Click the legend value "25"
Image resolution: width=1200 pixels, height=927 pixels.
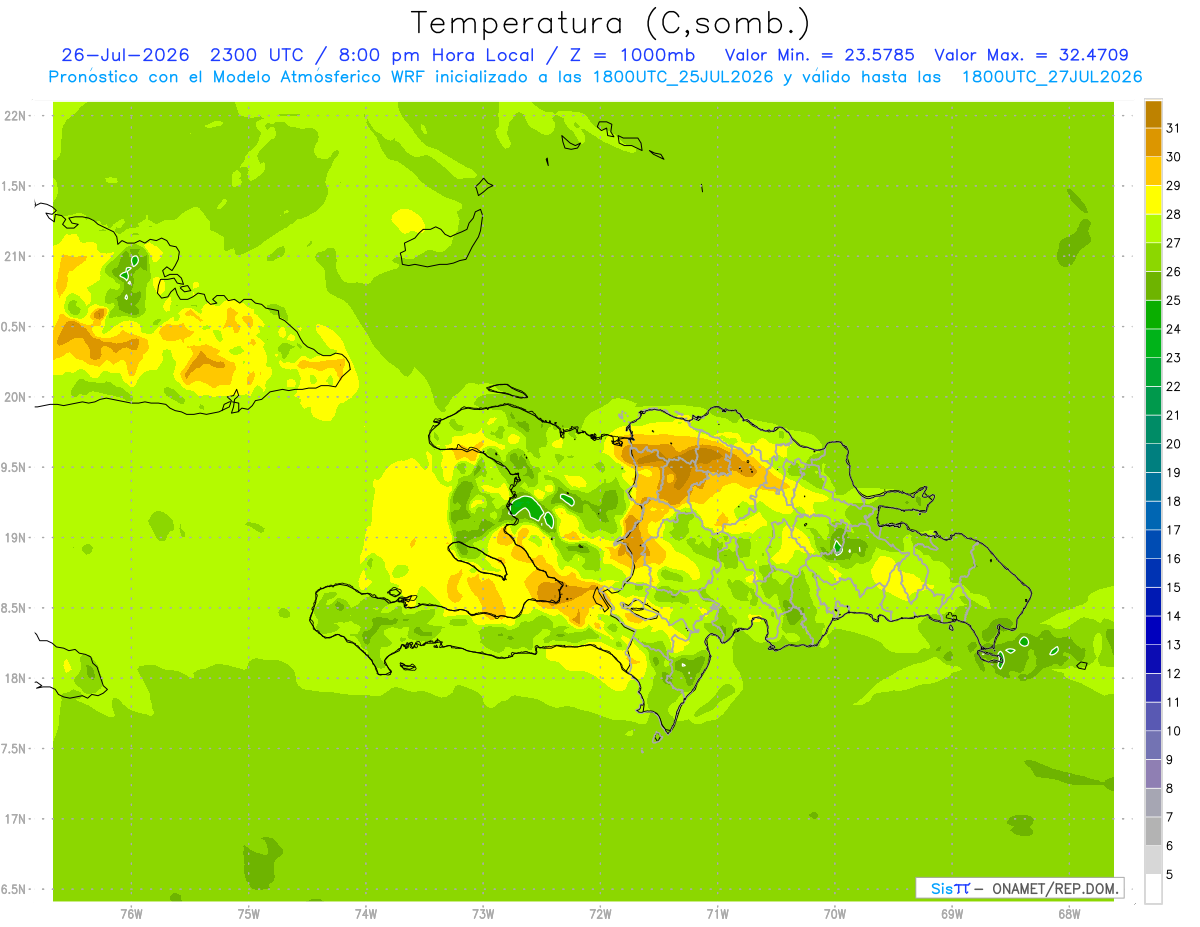[x=1174, y=299]
